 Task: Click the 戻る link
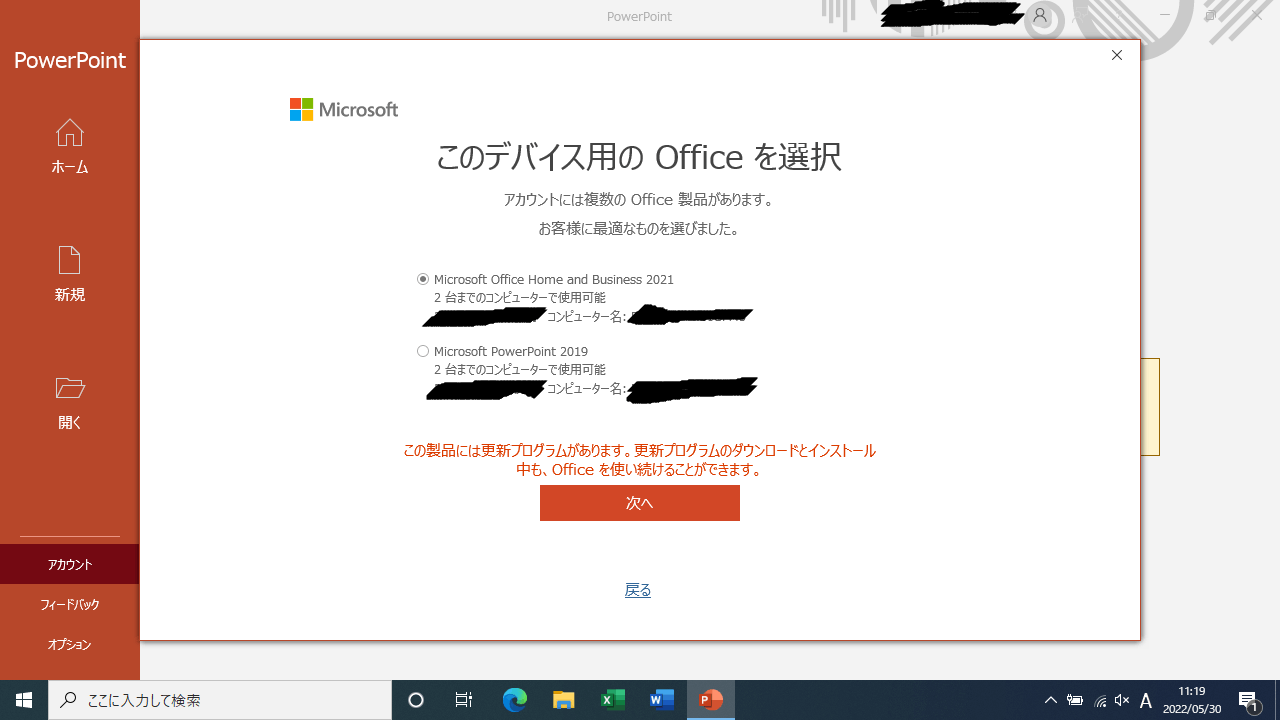[638, 590]
